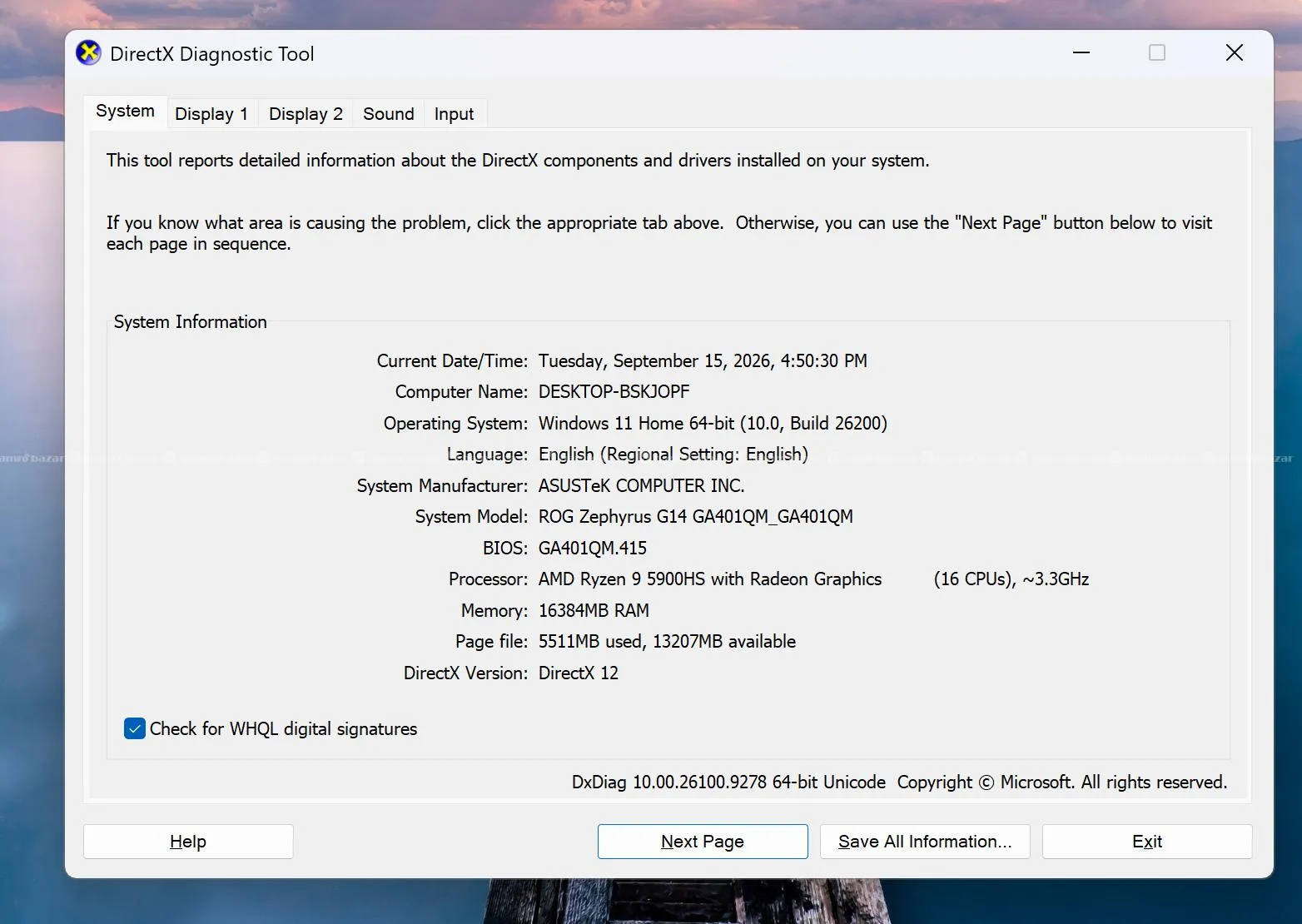Viewport: 1302px width, 924px height.
Task: Open the Display 1 tab
Action: (x=211, y=114)
